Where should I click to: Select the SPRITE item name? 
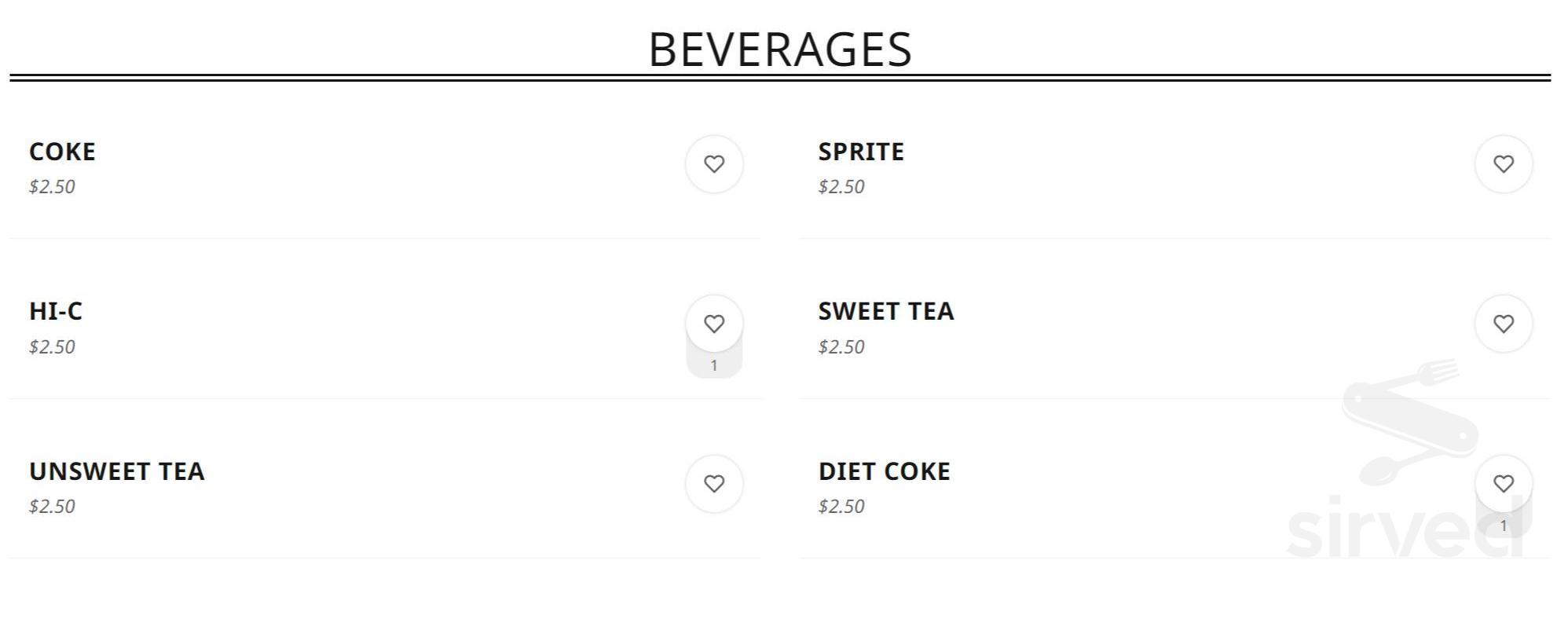[861, 152]
